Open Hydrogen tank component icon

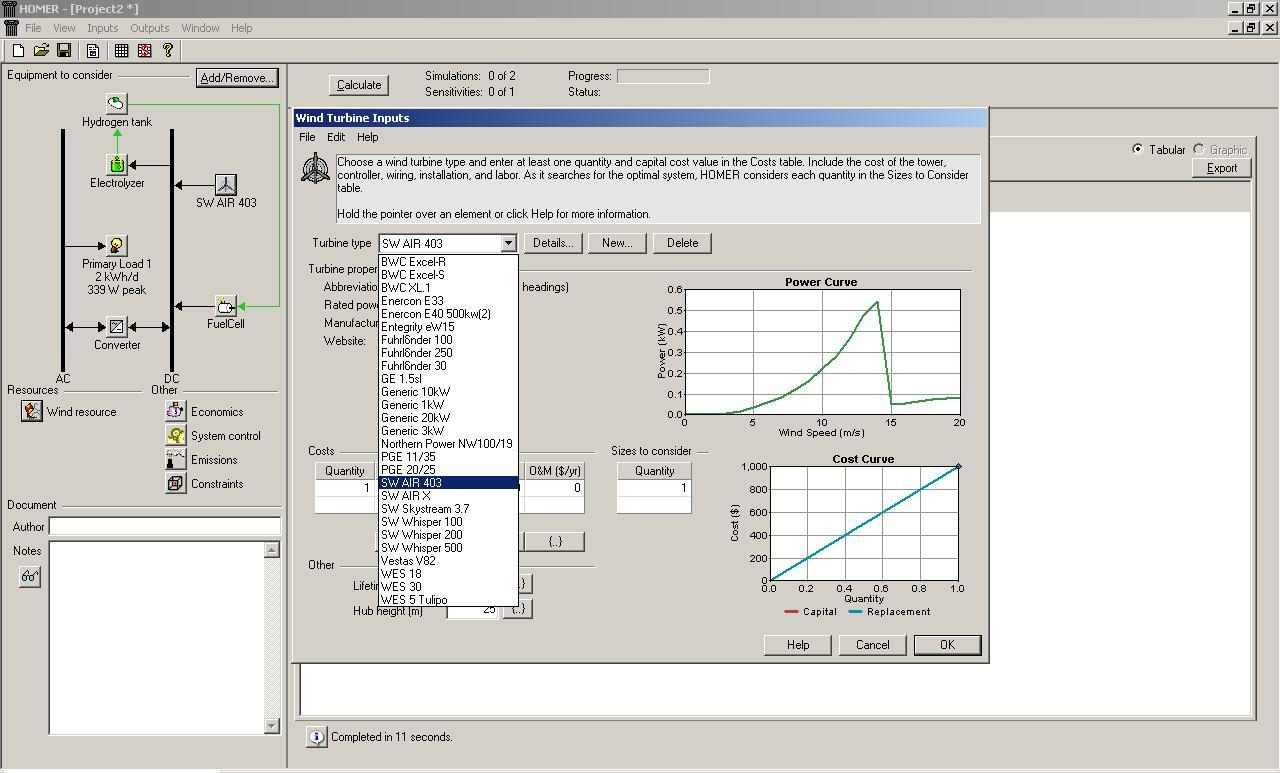pos(116,103)
